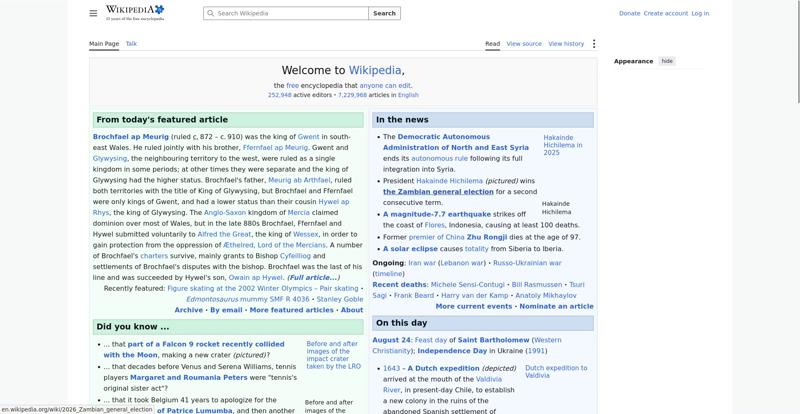The height and width of the screenshot is (414, 800).
Task: Focus the Search Wikipedia input field
Action: [286, 13]
